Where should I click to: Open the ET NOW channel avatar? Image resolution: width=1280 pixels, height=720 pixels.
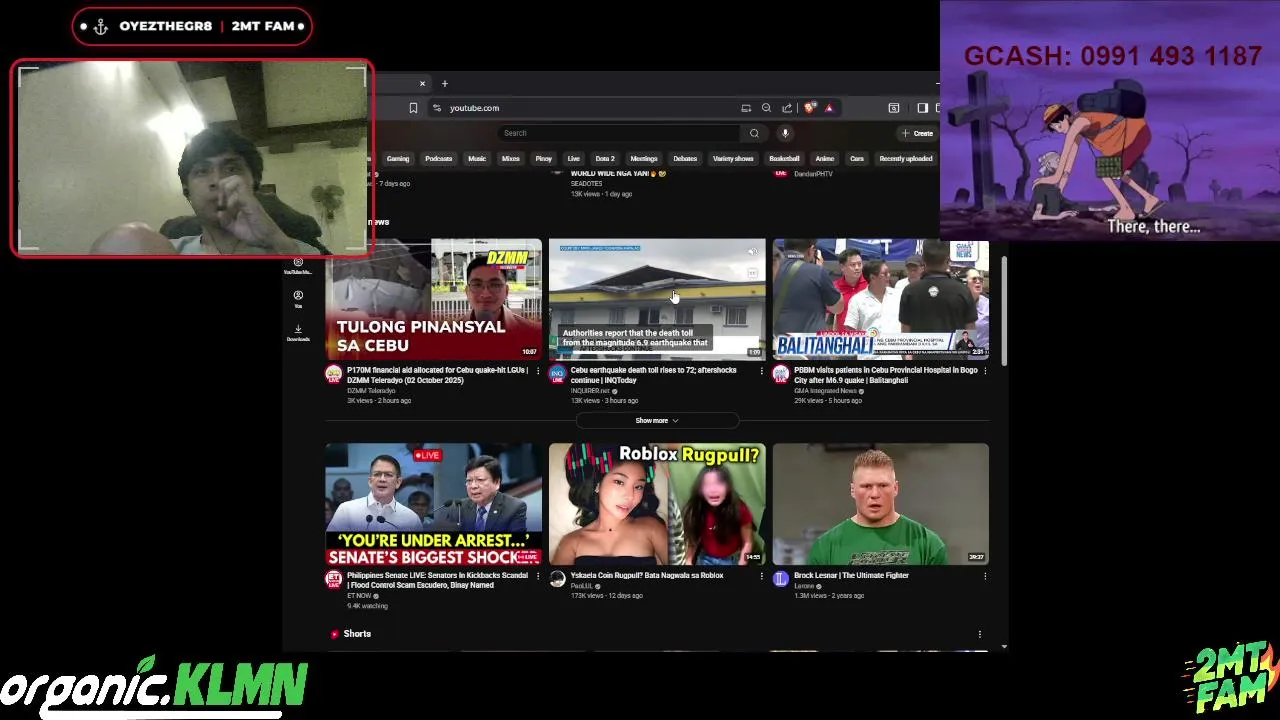[x=334, y=579]
